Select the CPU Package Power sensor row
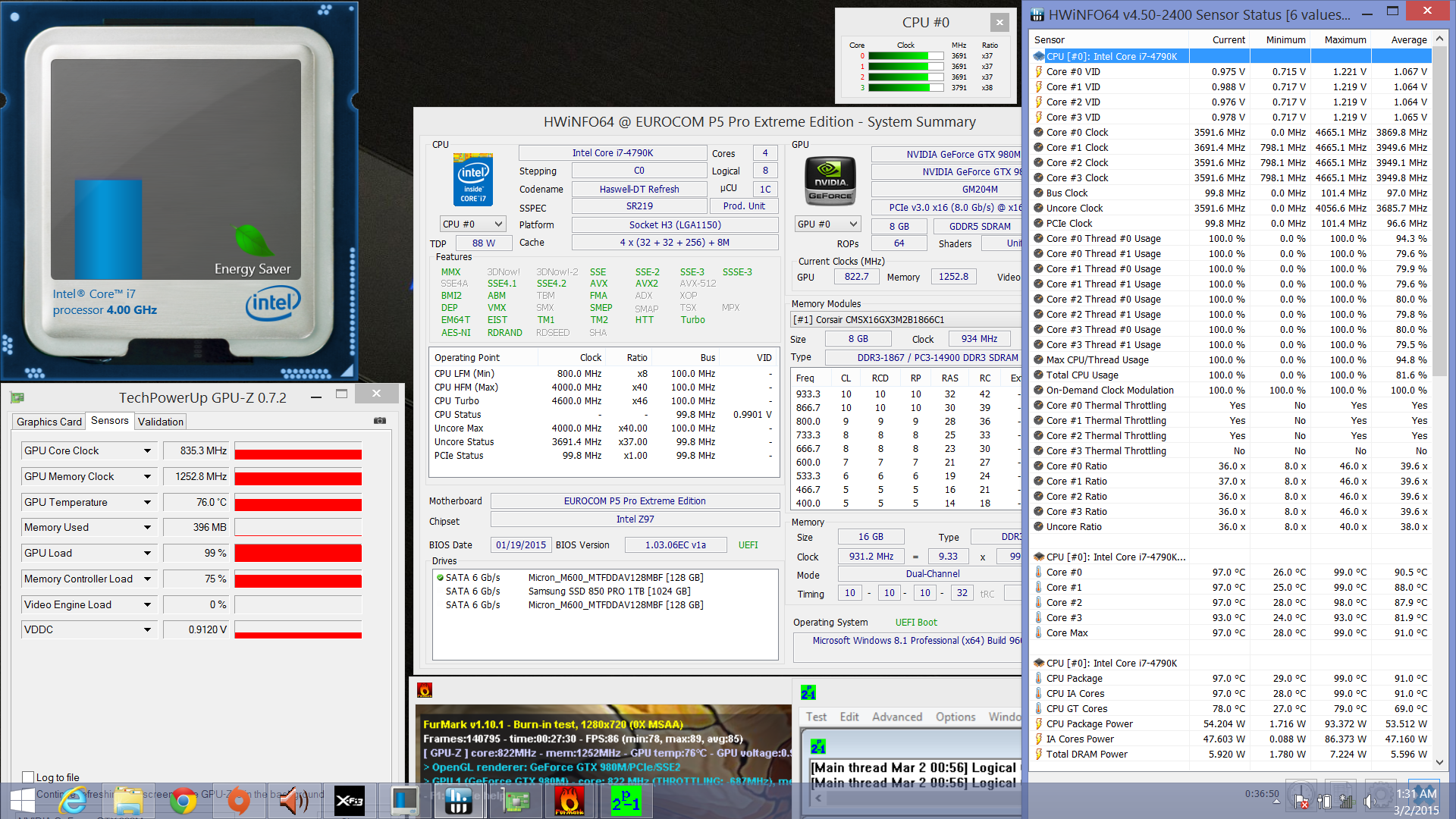 click(x=1232, y=723)
